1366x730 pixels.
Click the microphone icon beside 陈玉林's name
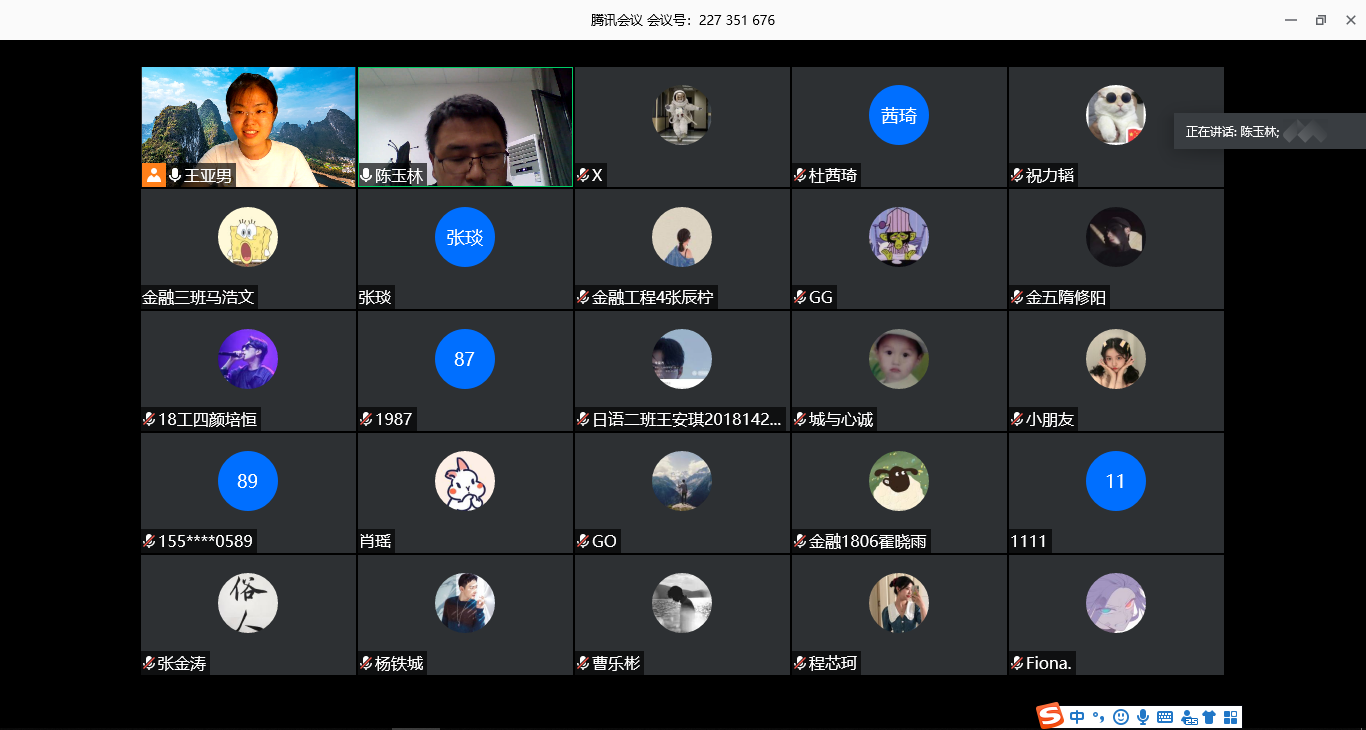[x=366, y=176]
